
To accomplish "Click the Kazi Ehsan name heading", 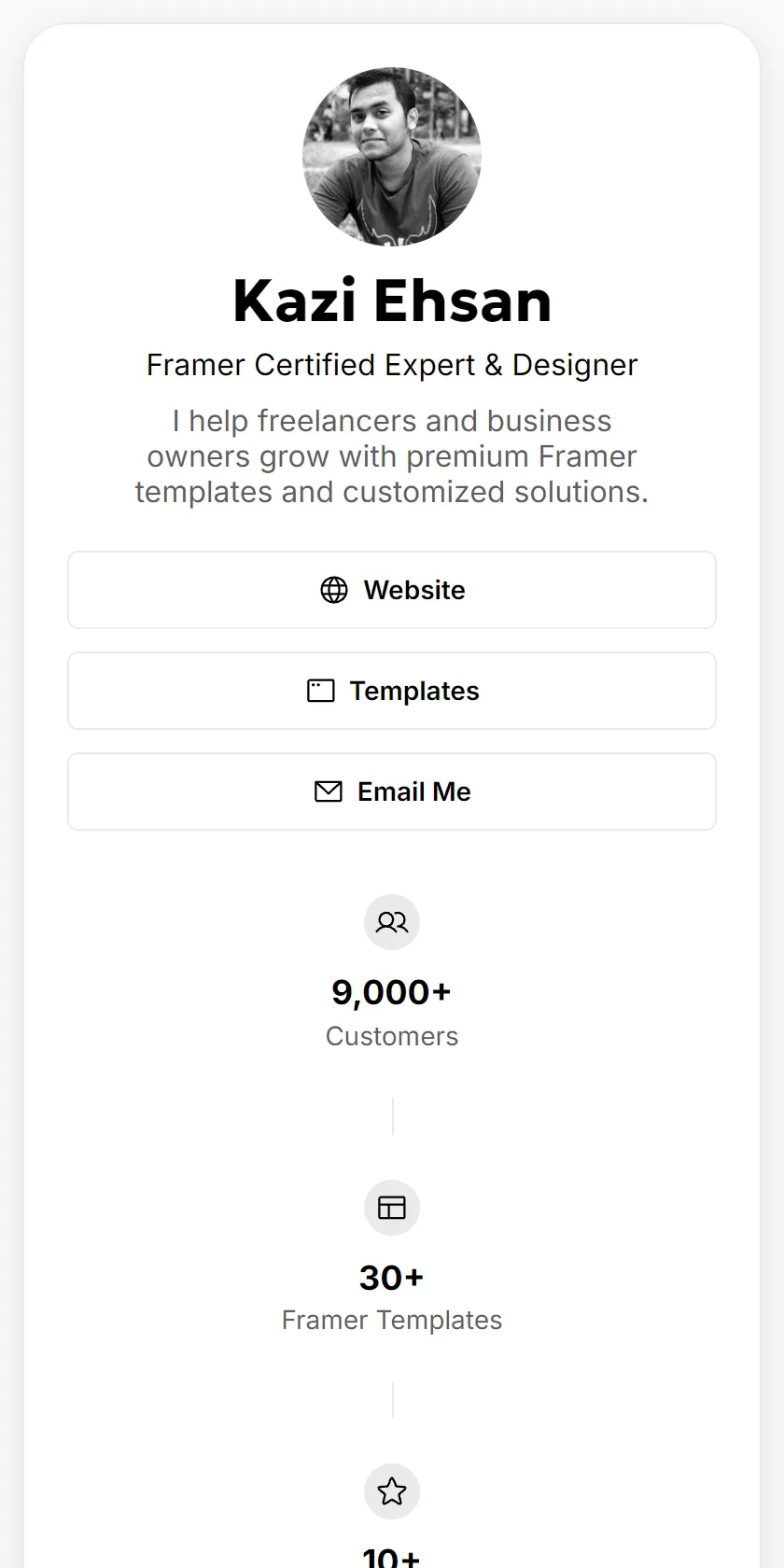I will click(x=392, y=301).
